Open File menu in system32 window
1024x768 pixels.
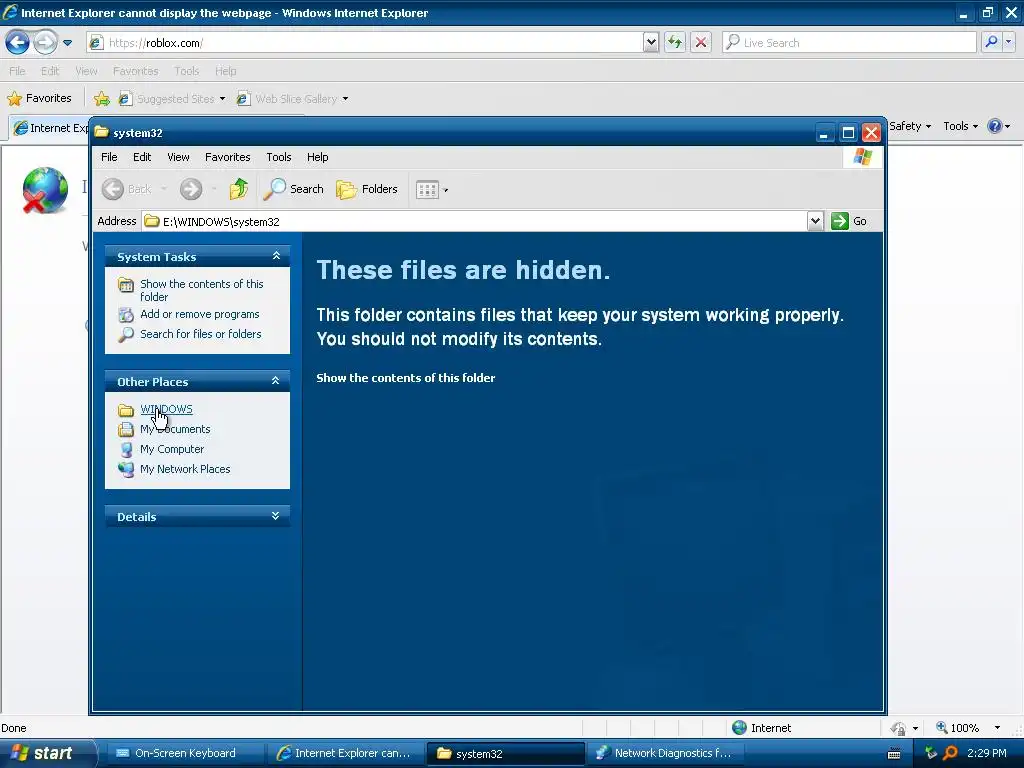click(109, 157)
